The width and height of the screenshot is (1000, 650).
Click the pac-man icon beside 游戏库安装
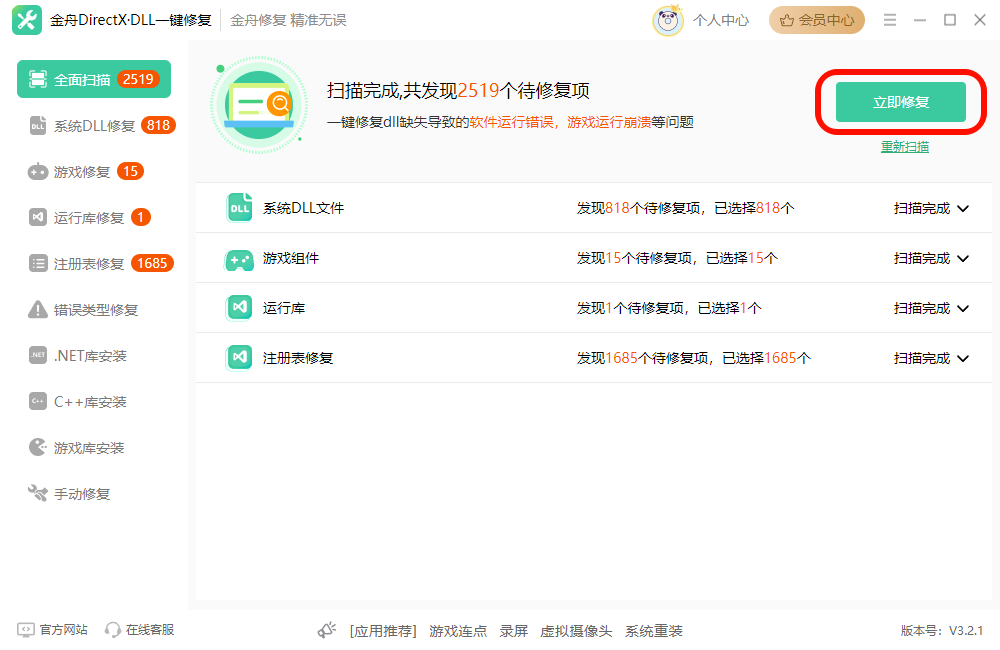38,447
